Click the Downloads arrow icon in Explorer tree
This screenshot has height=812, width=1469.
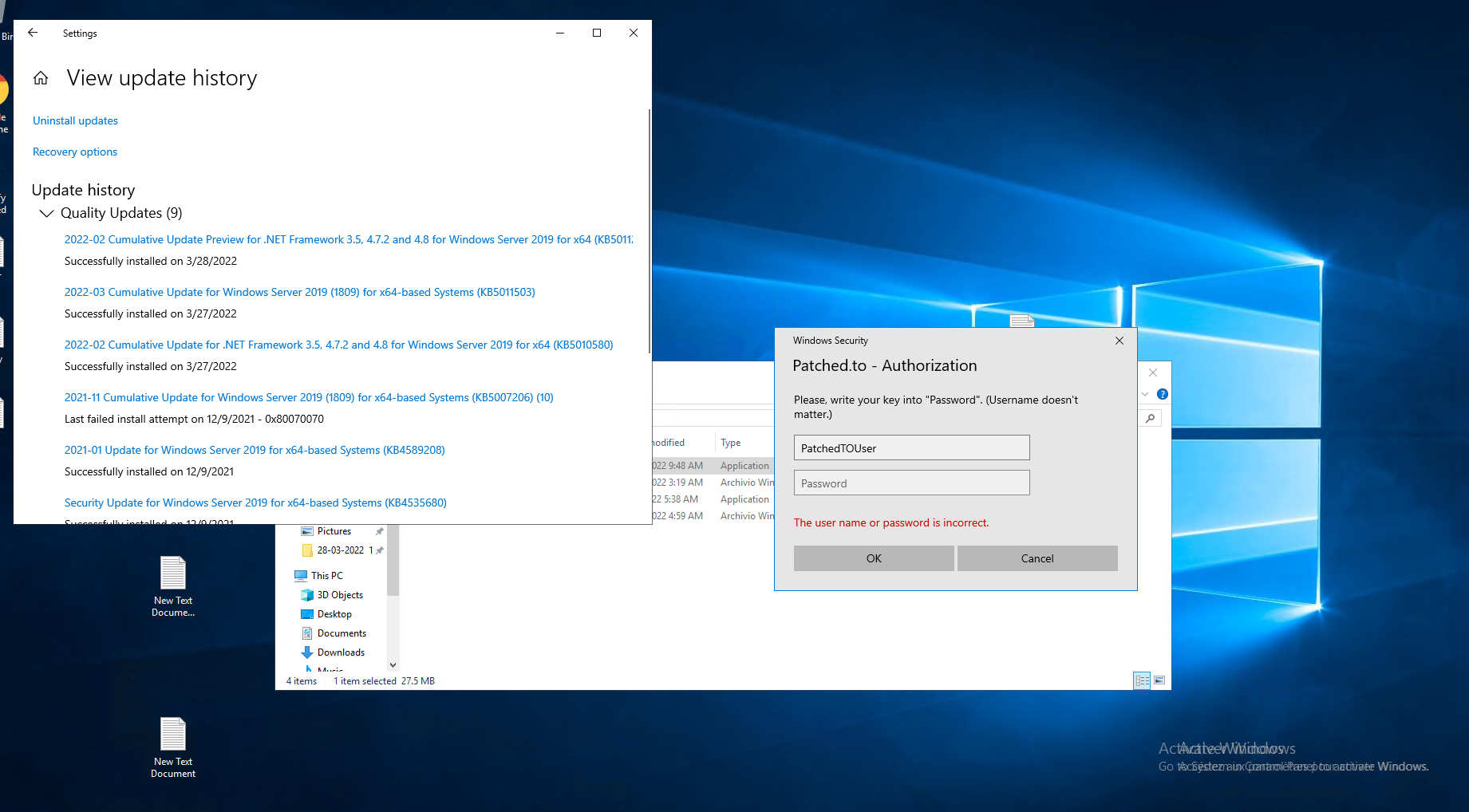(x=307, y=652)
